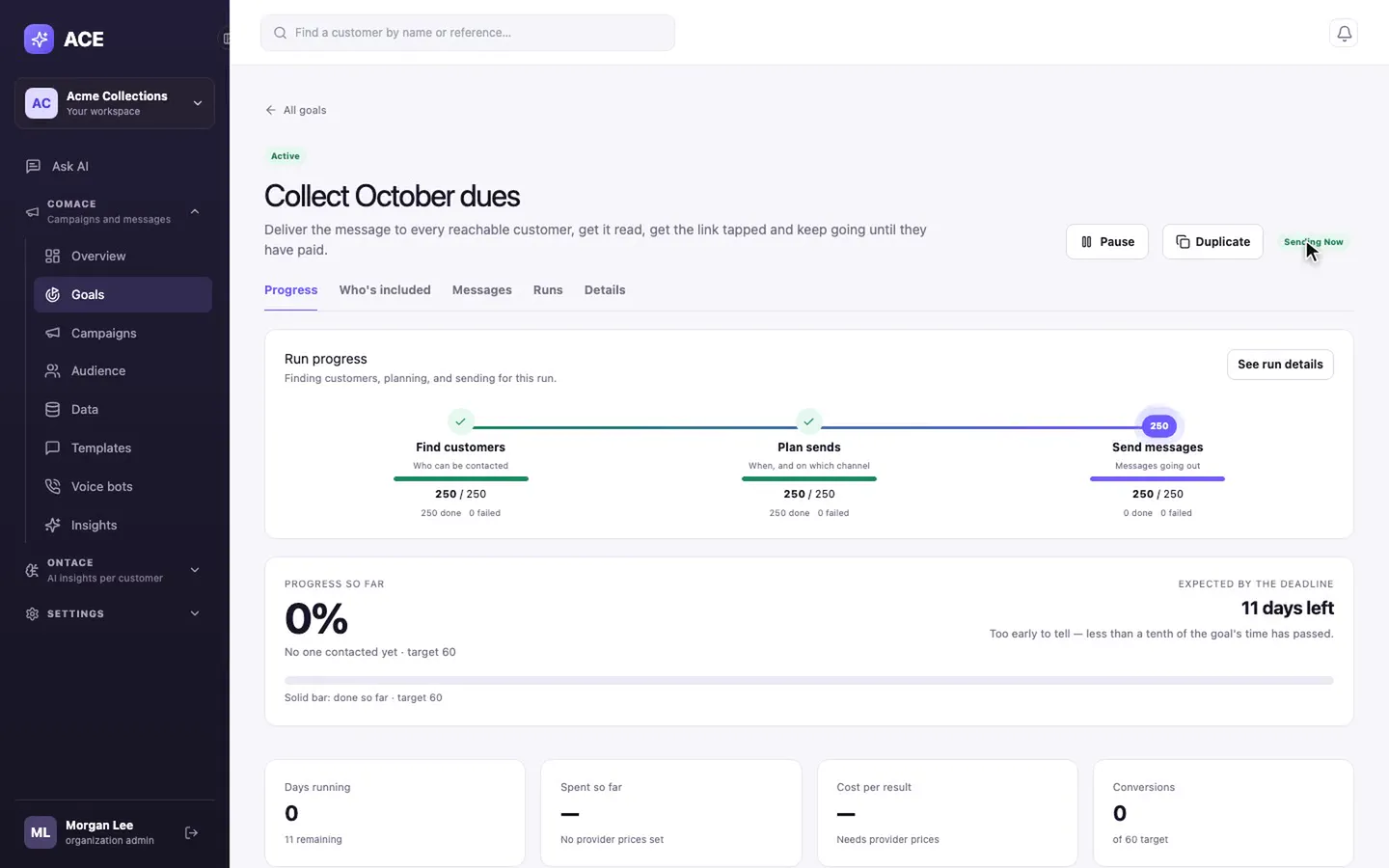Click the '11 days left' text

(1287, 609)
